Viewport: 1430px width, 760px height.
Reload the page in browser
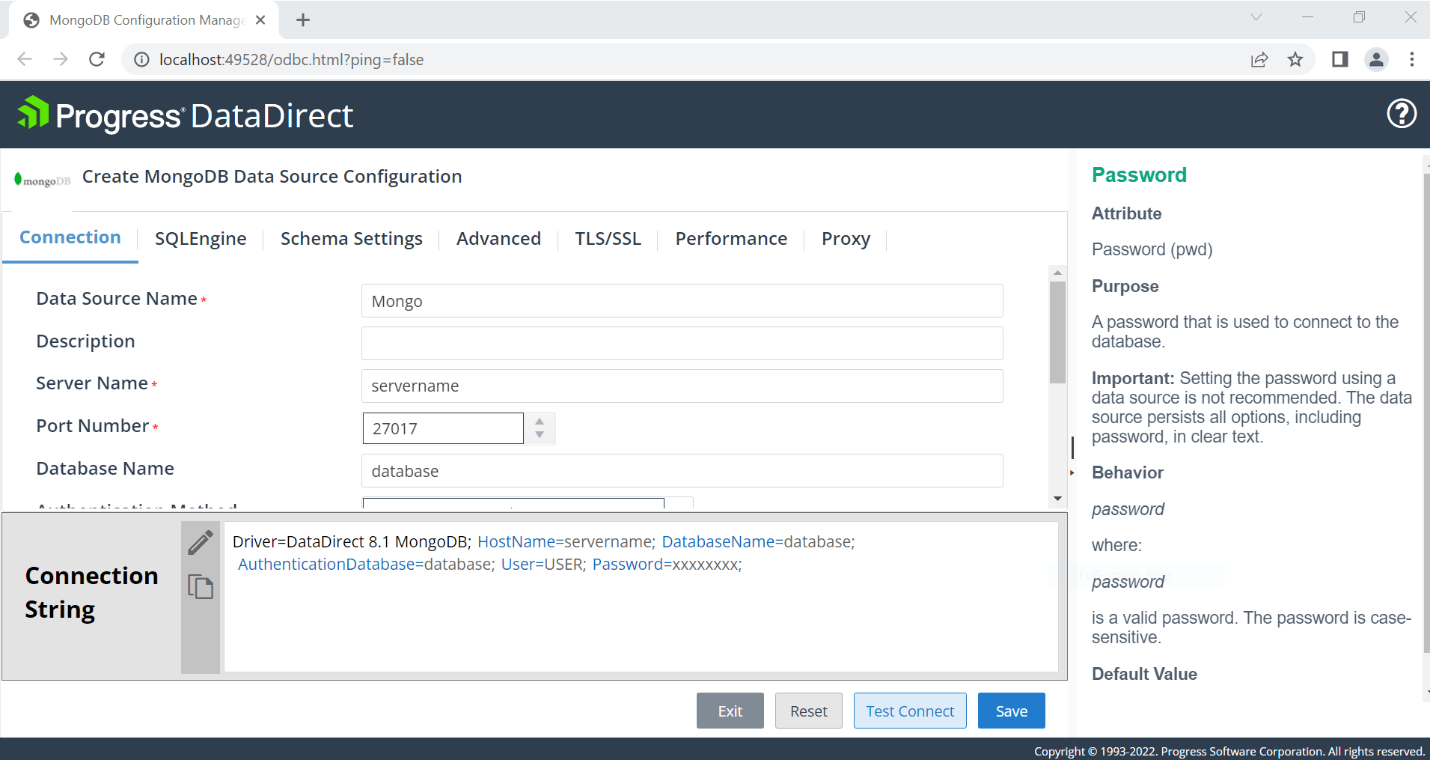click(97, 60)
